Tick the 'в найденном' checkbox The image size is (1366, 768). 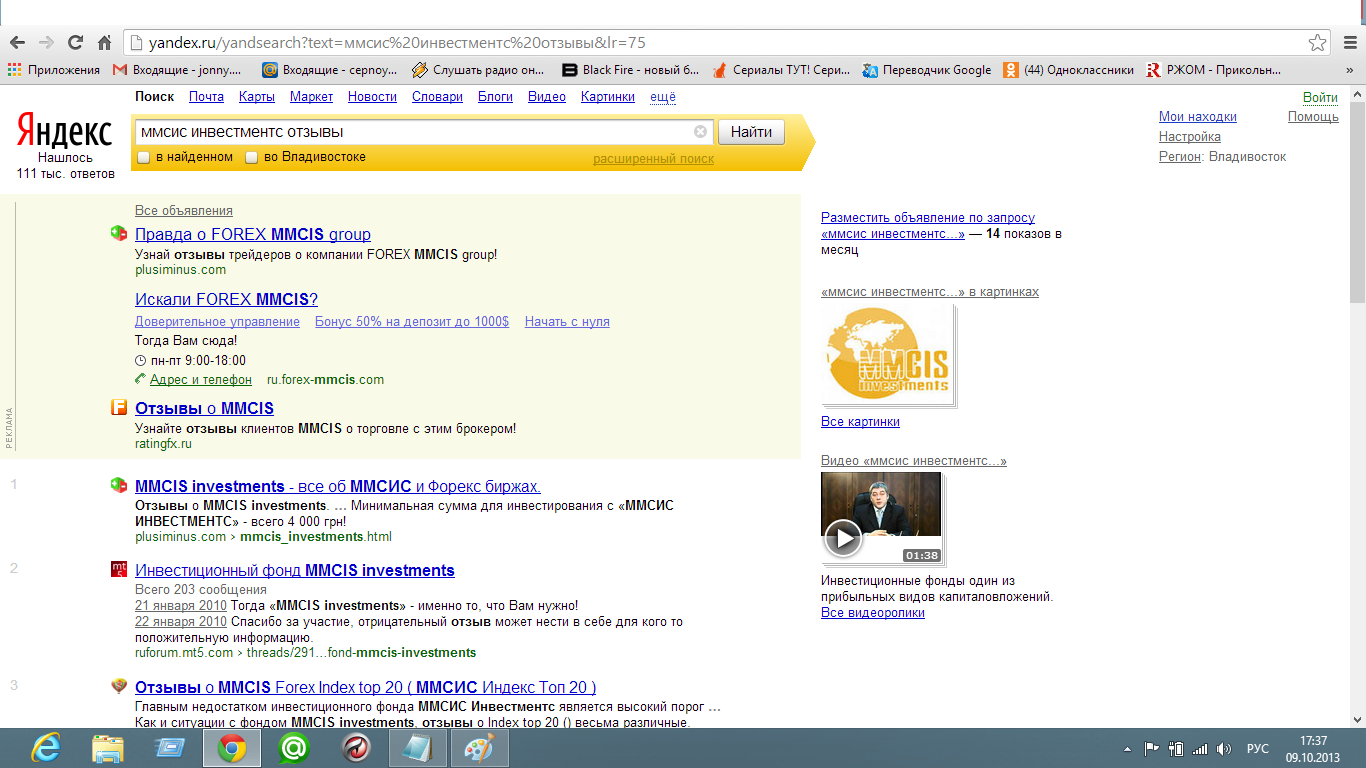click(x=144, y=157)
